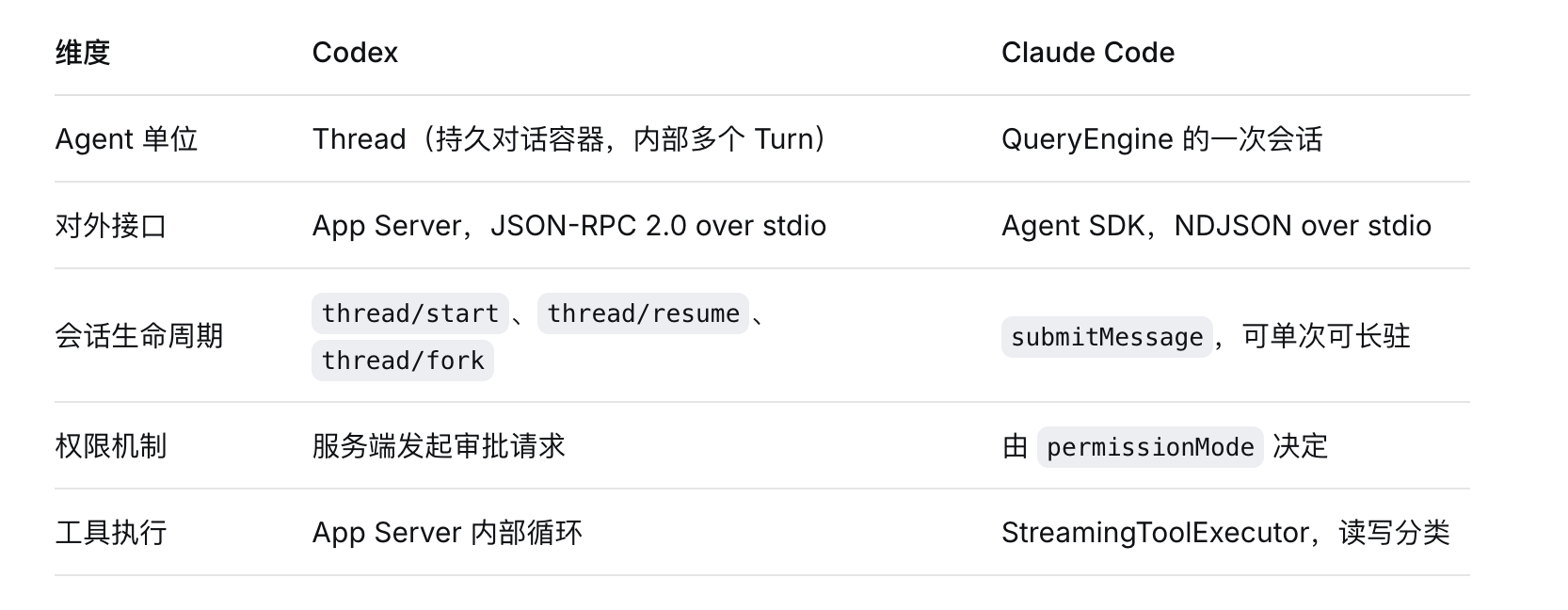
Task: Click the thread/fork code tag
Action: 403,361
